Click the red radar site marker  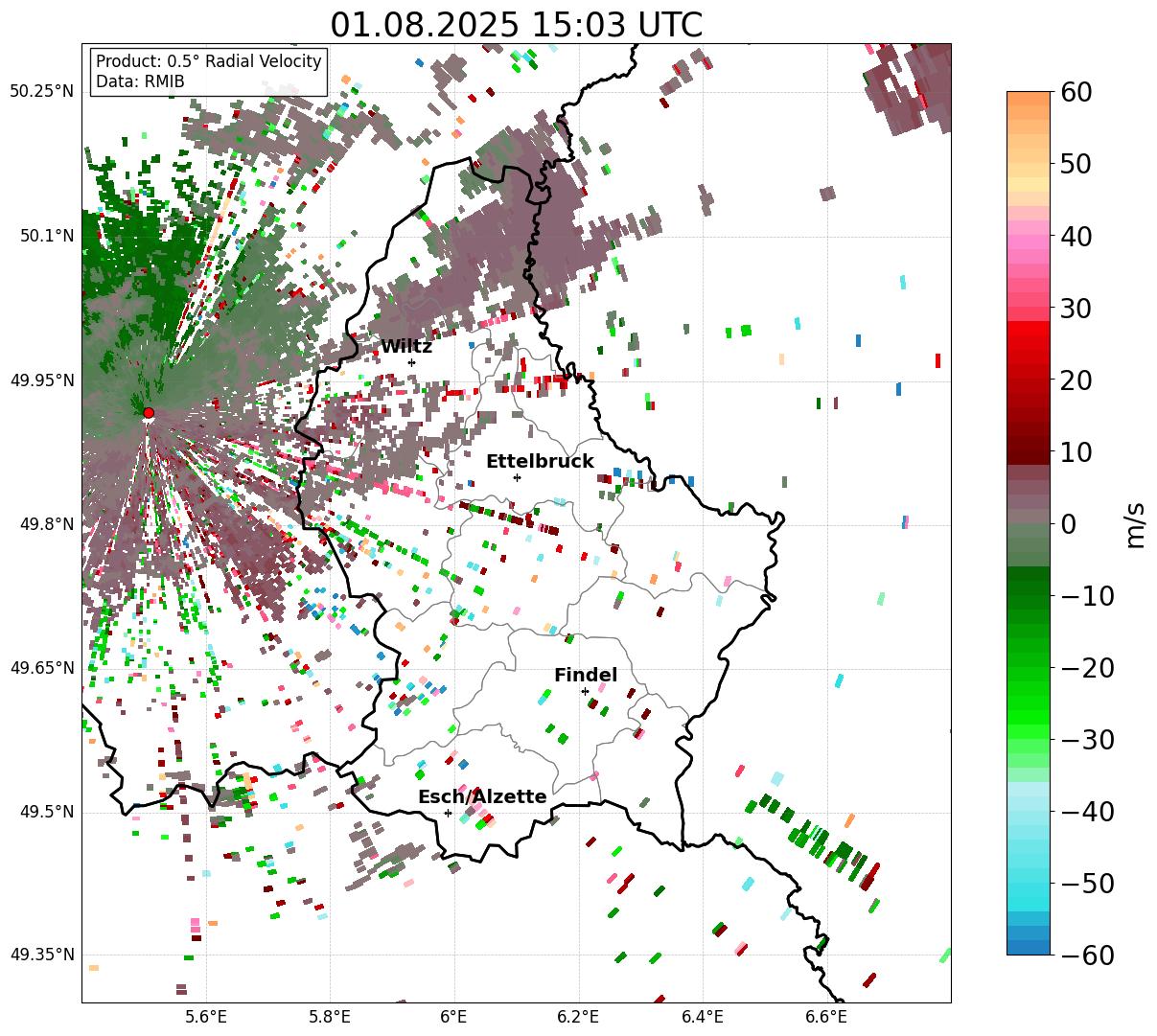148,413
